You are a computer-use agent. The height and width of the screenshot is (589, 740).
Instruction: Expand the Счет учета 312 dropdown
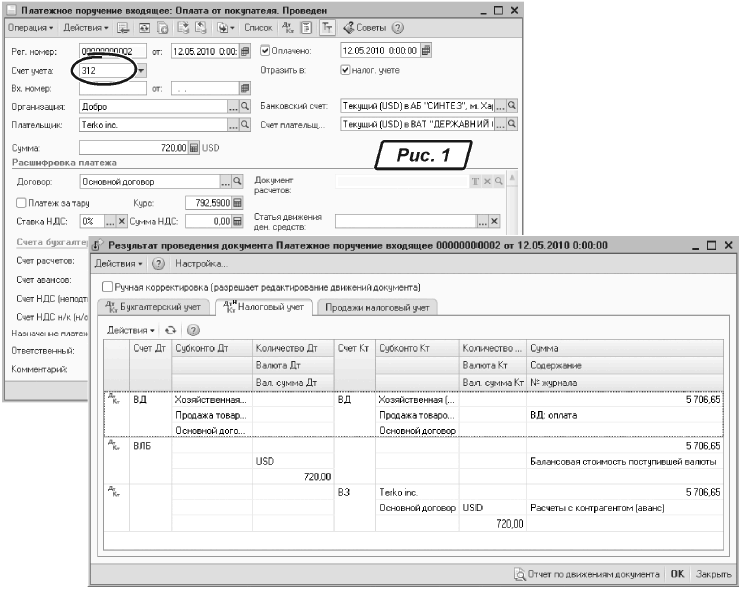[141, 70]
